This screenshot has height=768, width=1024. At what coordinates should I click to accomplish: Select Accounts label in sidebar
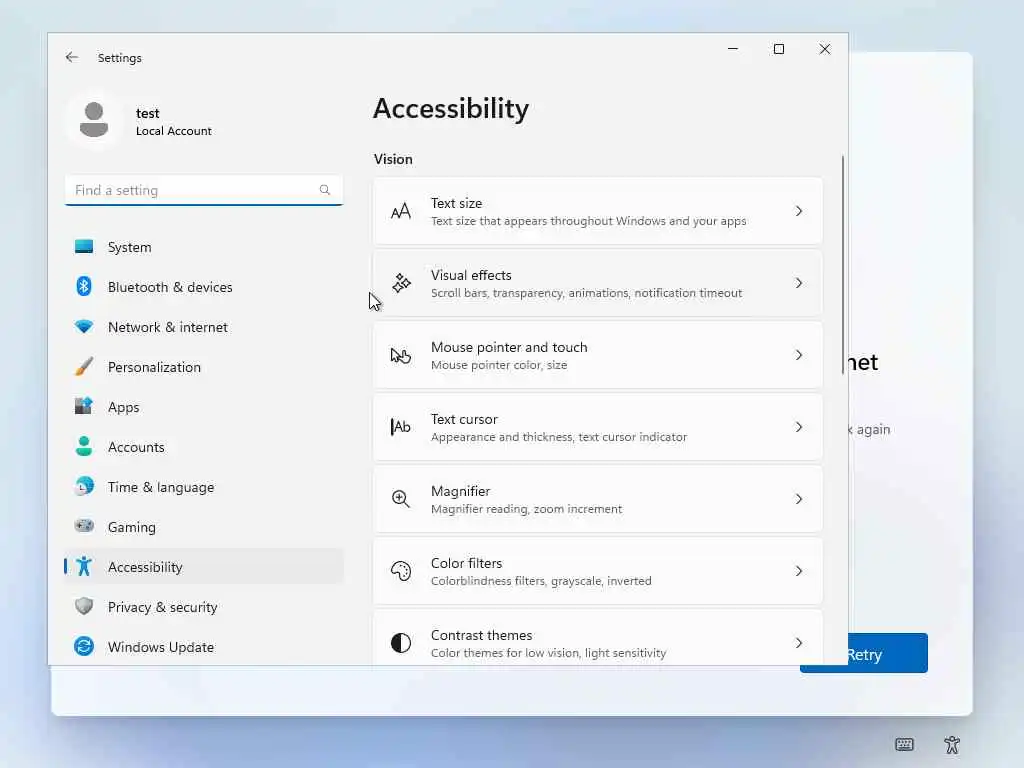point(136,447)
